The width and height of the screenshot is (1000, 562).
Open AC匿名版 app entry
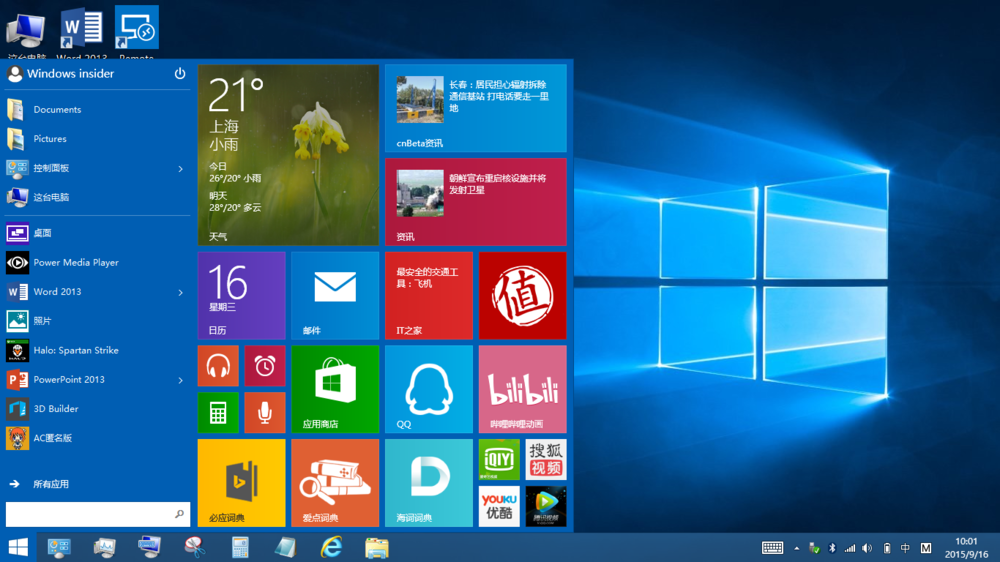(x=98, y=438)
